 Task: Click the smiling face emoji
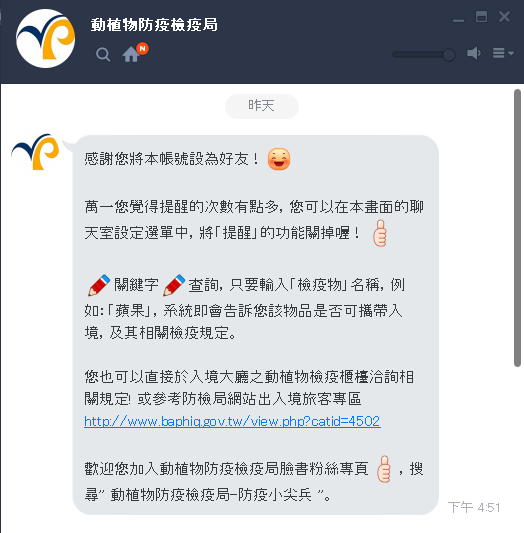click(279, 159)
